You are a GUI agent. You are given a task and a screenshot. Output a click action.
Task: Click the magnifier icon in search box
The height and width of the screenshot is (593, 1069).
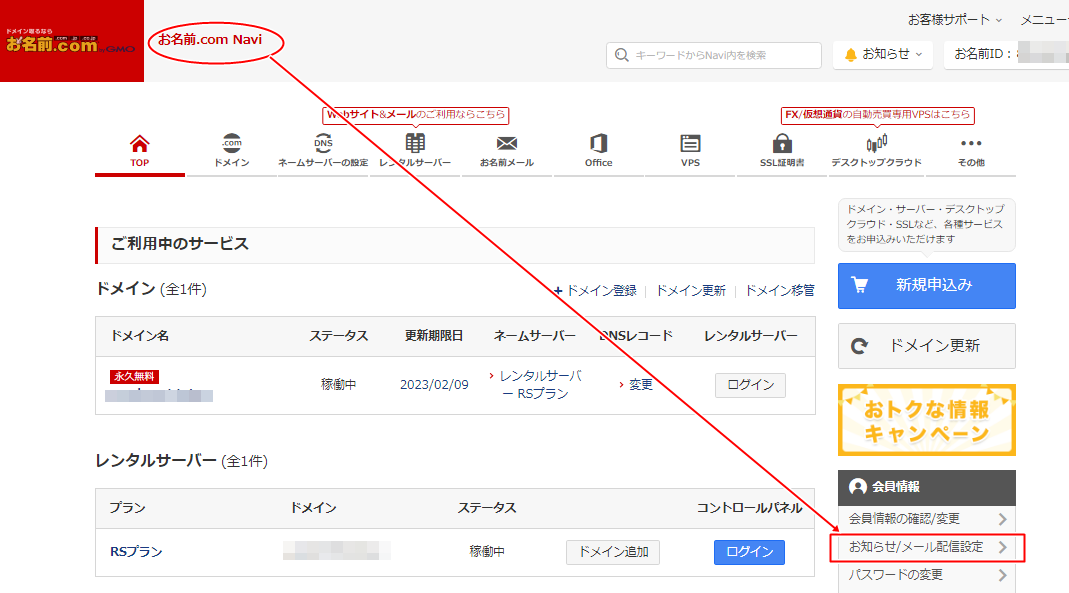click(x=621, y=55)
